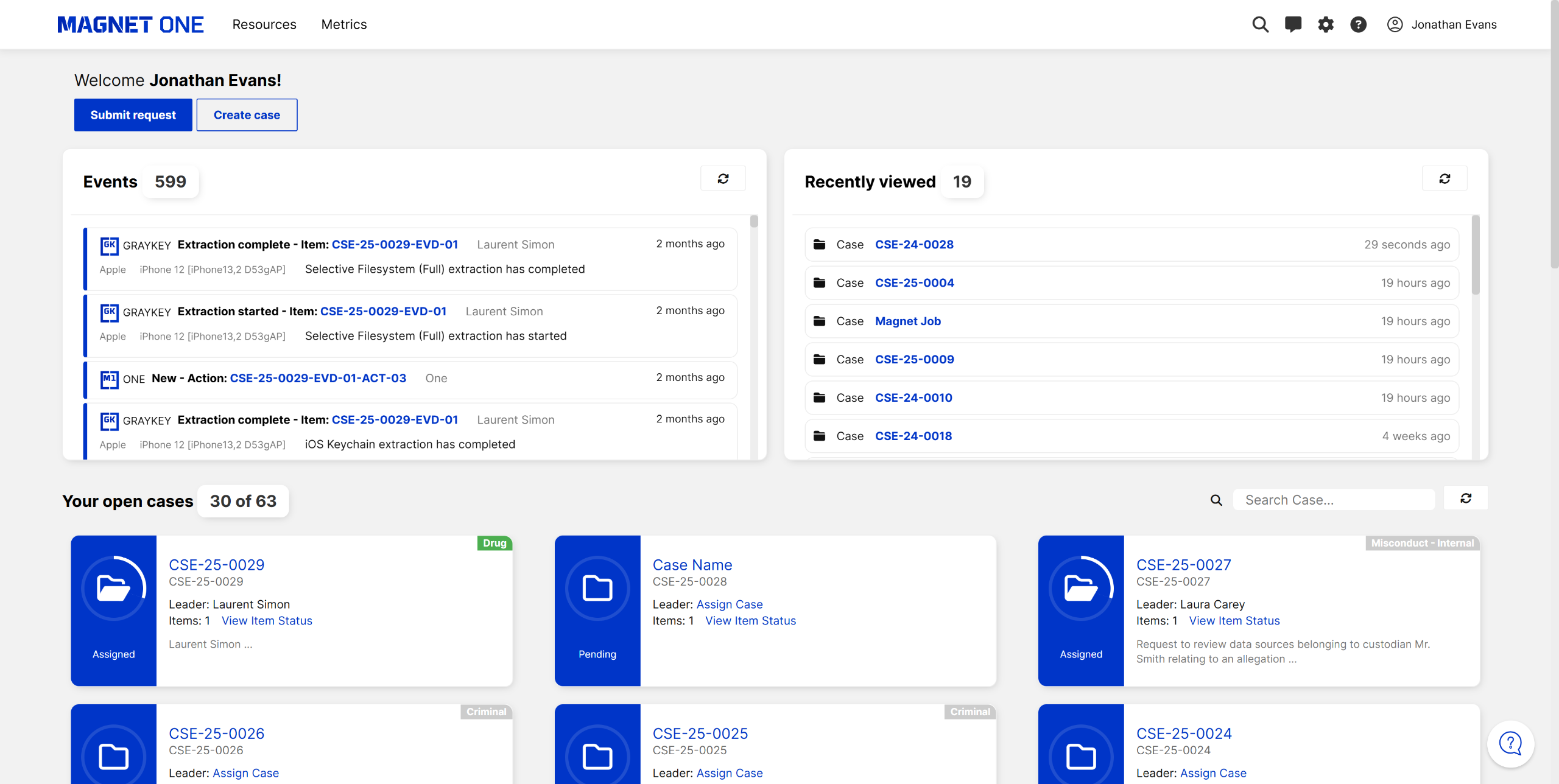View Item Status for case CSE-25-0027
Viewport: 1559px width, 784px height.
click(x=1234, y=621)
